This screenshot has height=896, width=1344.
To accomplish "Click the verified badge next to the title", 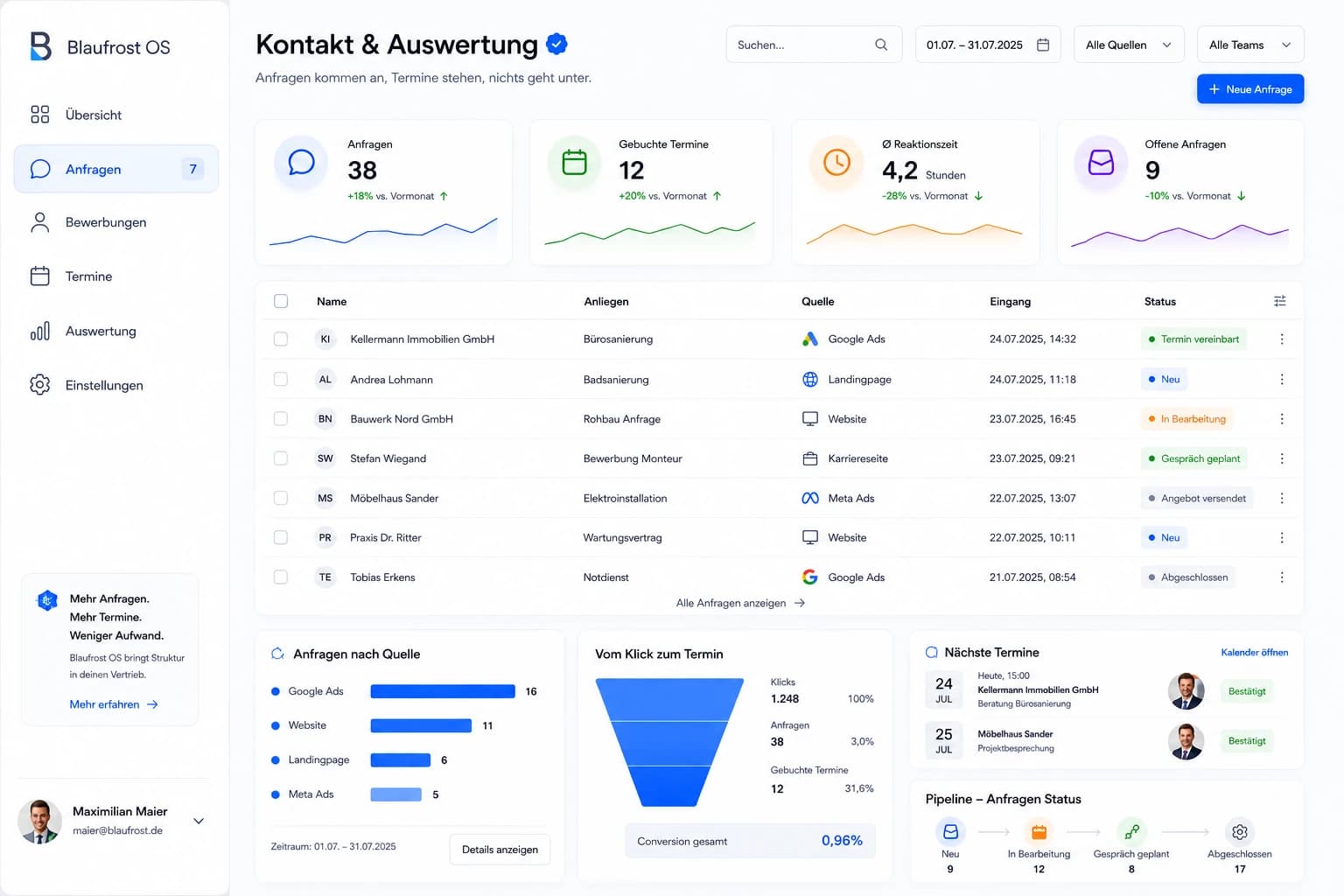I will [556, 44].
